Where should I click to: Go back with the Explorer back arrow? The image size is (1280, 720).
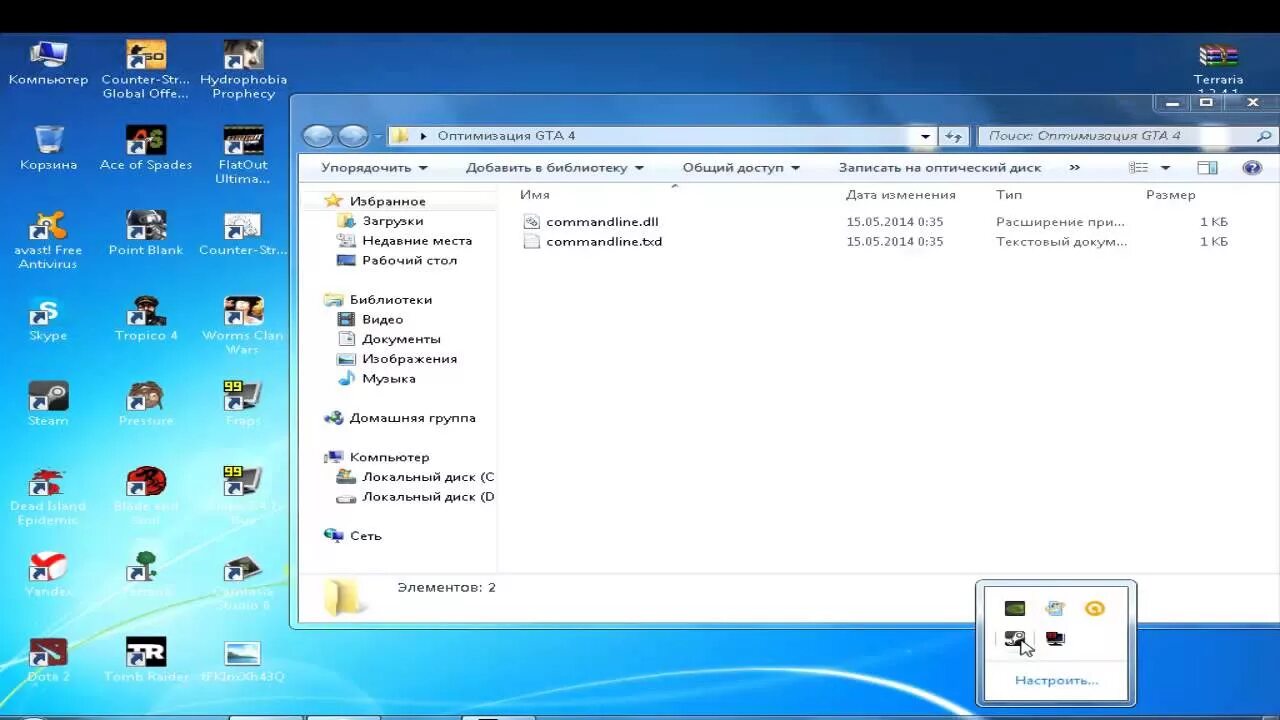(318, 136)
